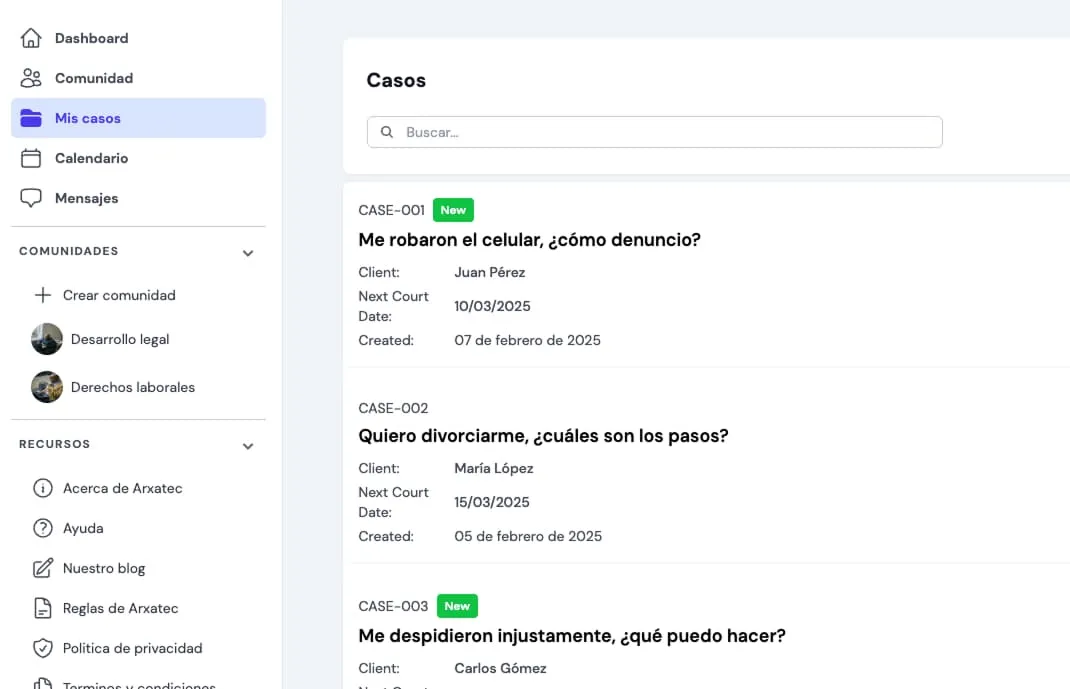Click the CASE-002 identifier
This screenshot has height=689, width=1070.
(x=393, y=408)
